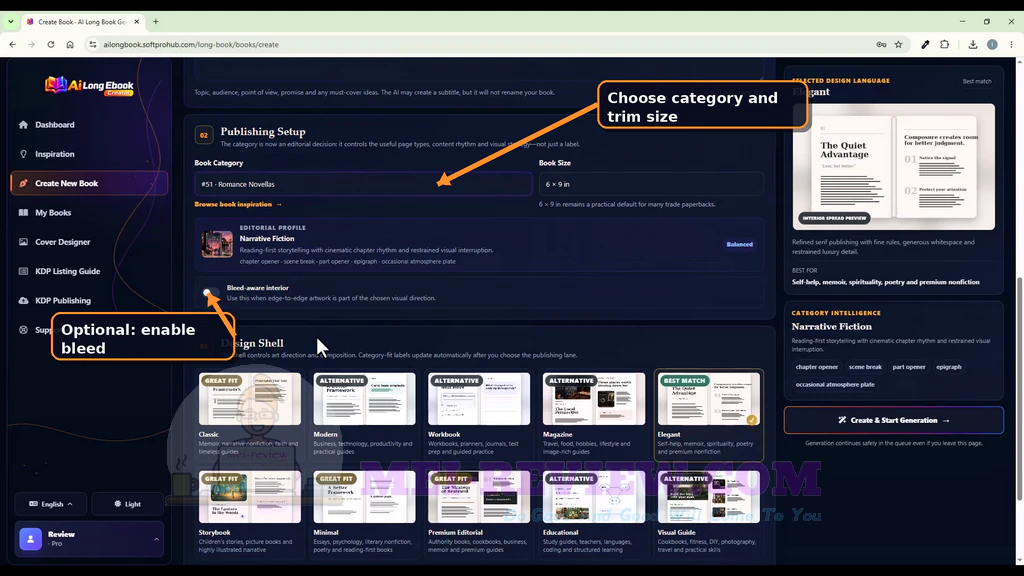Click the scene break tag
This screenshot has height=576, width=1024.
coord(865,367)
